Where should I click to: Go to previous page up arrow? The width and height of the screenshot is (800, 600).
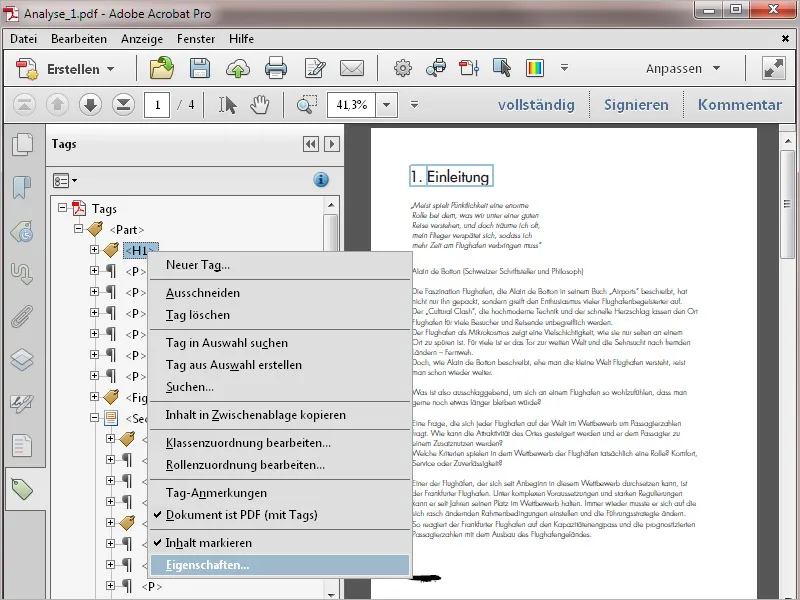[x=57, y=105]
